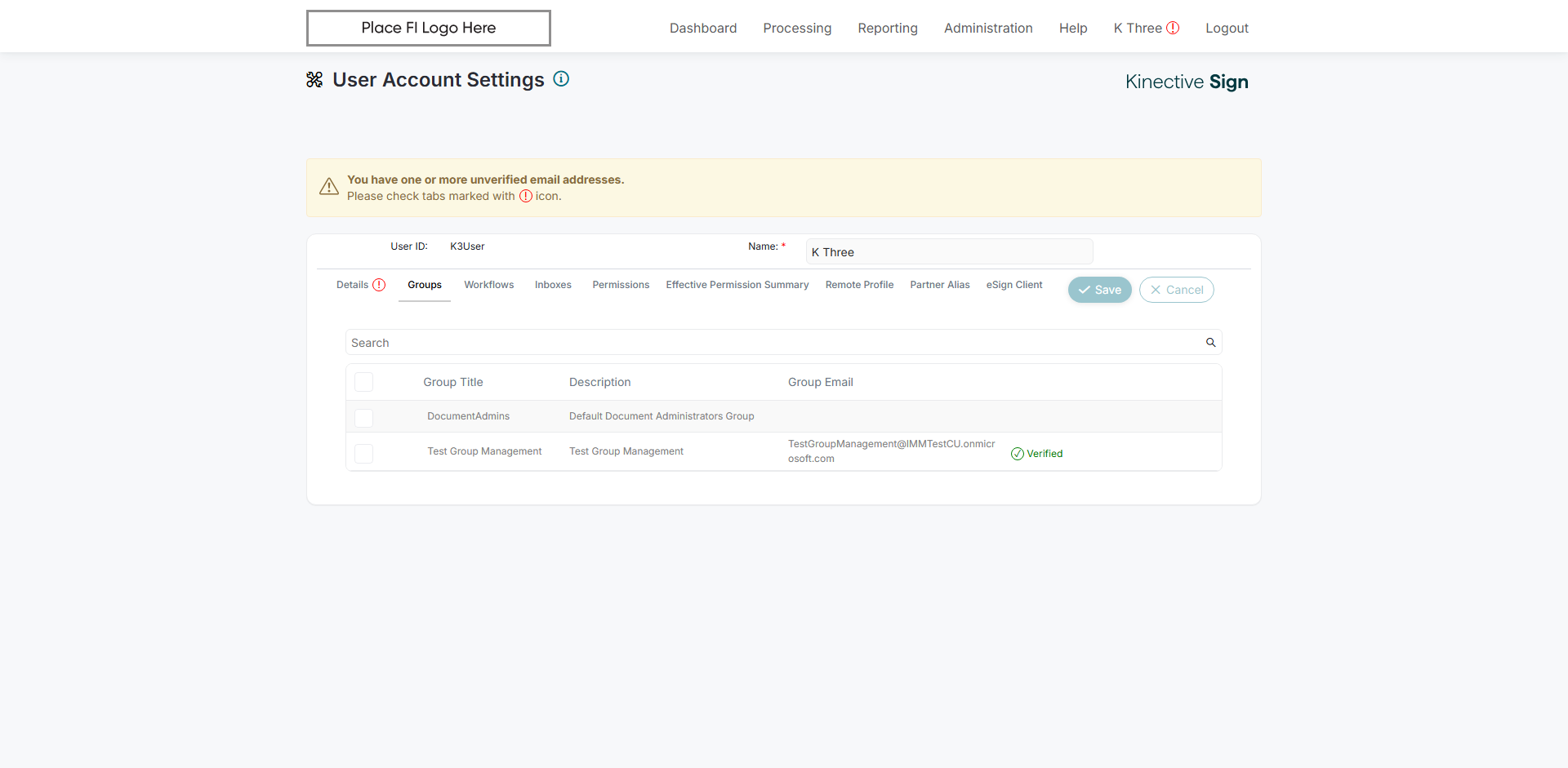
Task: Click the Cancel button
Action: (x=1176, y=290)
